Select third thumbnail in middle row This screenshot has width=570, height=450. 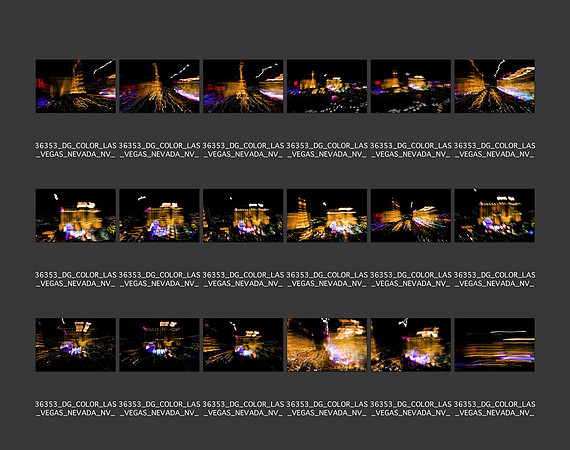[x=243, y=216]
